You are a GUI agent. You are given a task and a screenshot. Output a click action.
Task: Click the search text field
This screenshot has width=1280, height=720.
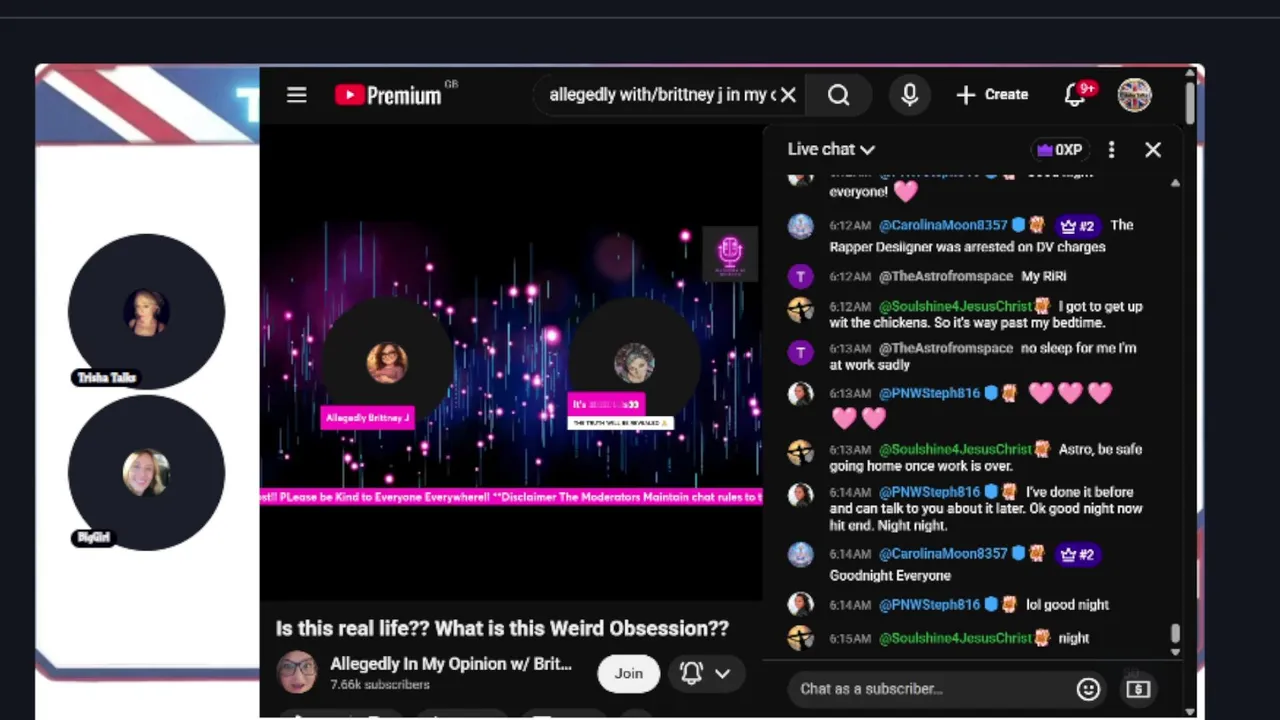[x=660, y=95]
